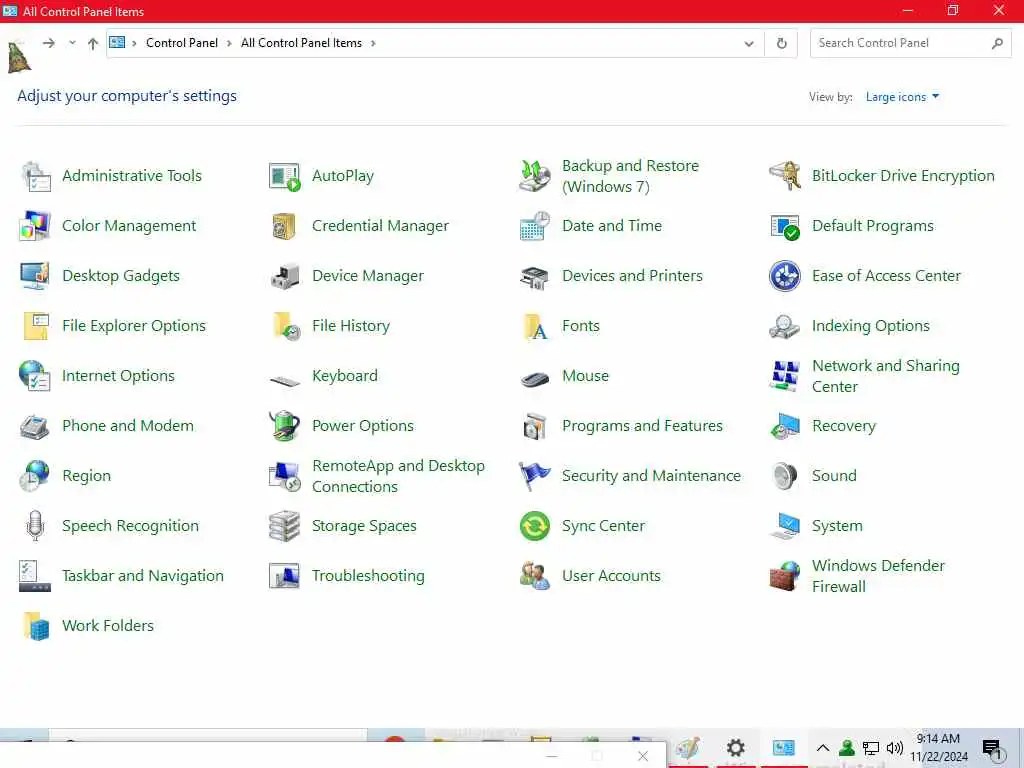Viewport: 1024px width, 768px height.
Task: Expand chevron after Control Panel breadcrumb
Action: [229, 43]
